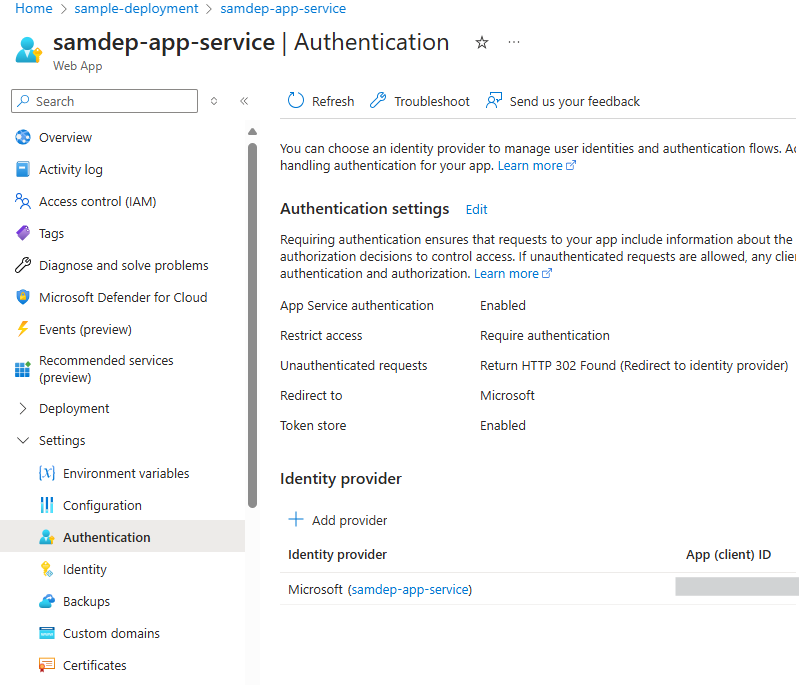Click the Authentication person icon in sidebar
The width and height of the screenshot is (799, 685).
click(x=47, y=537)
